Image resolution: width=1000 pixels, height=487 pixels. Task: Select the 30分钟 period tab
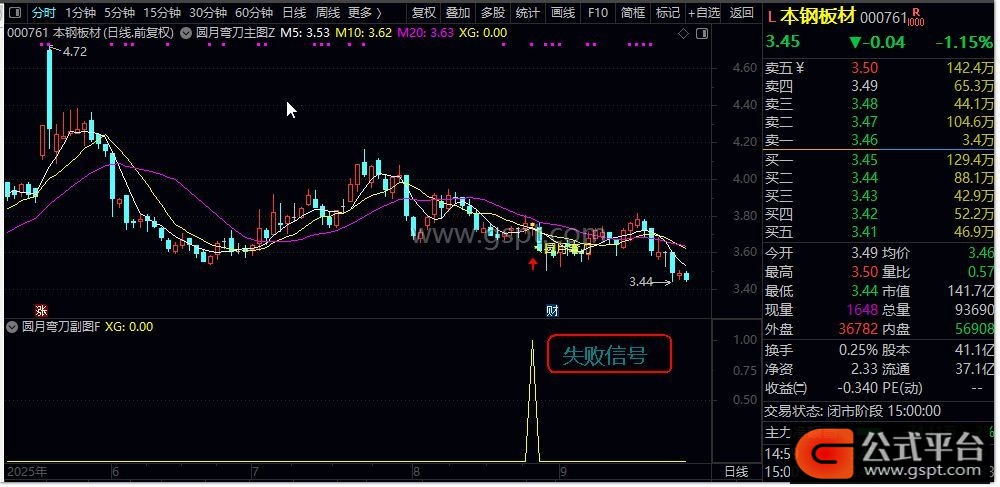(x=208, y=13)
